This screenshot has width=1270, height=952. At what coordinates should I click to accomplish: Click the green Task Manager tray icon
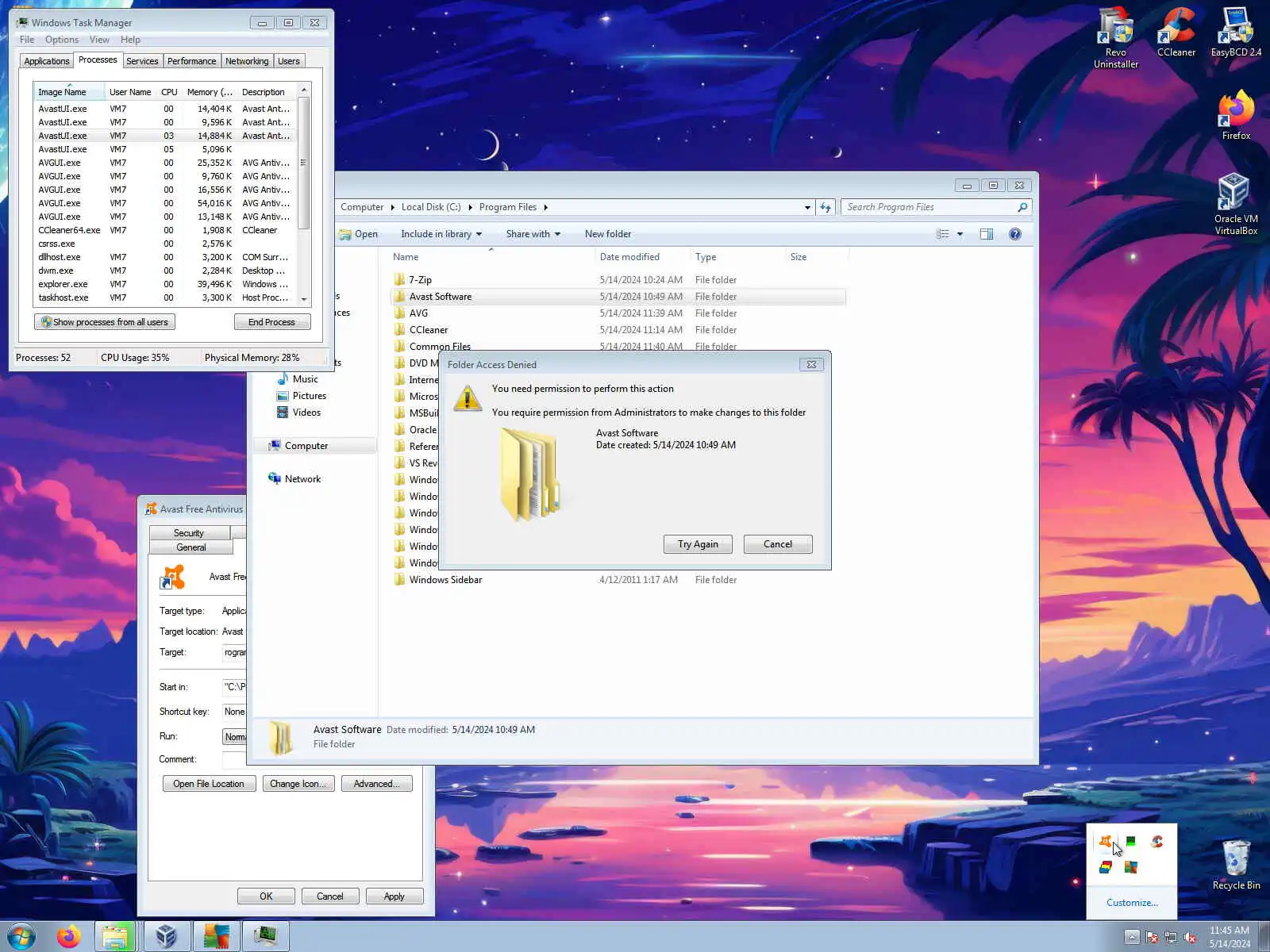pyautogui.click(x=1131, y=842)
